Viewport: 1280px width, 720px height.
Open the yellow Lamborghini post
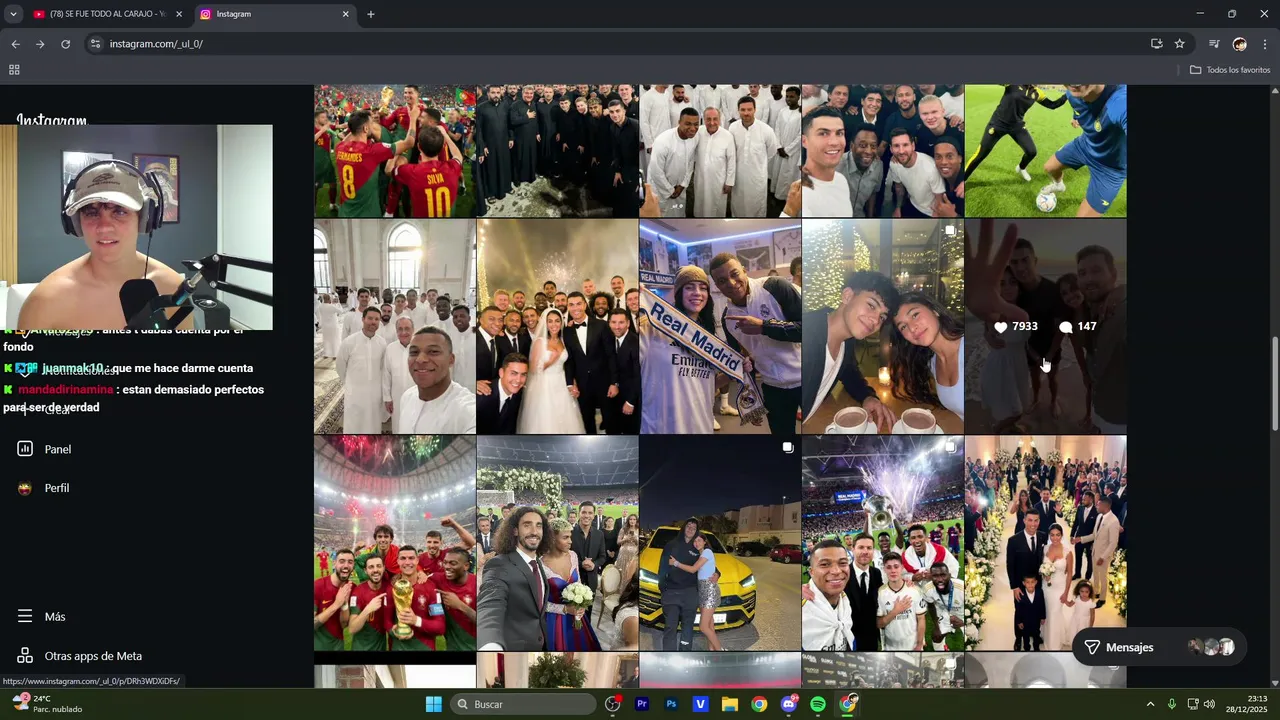pyautogui.click(x=720, y=543)
